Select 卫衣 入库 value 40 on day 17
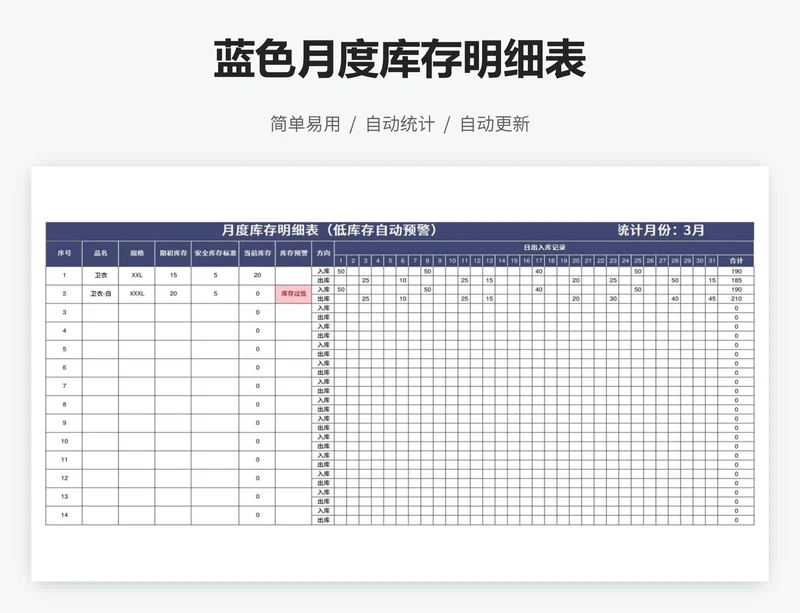 (539, 272)
